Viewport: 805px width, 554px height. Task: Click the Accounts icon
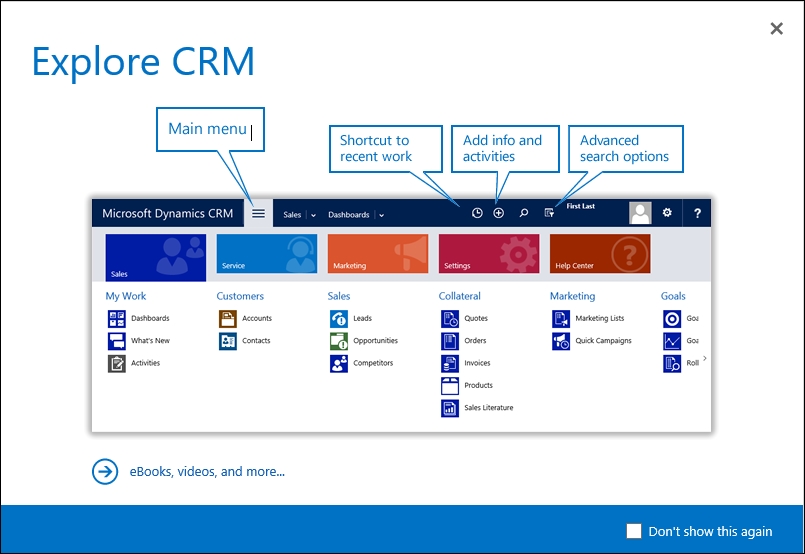(x=228, y=318)
